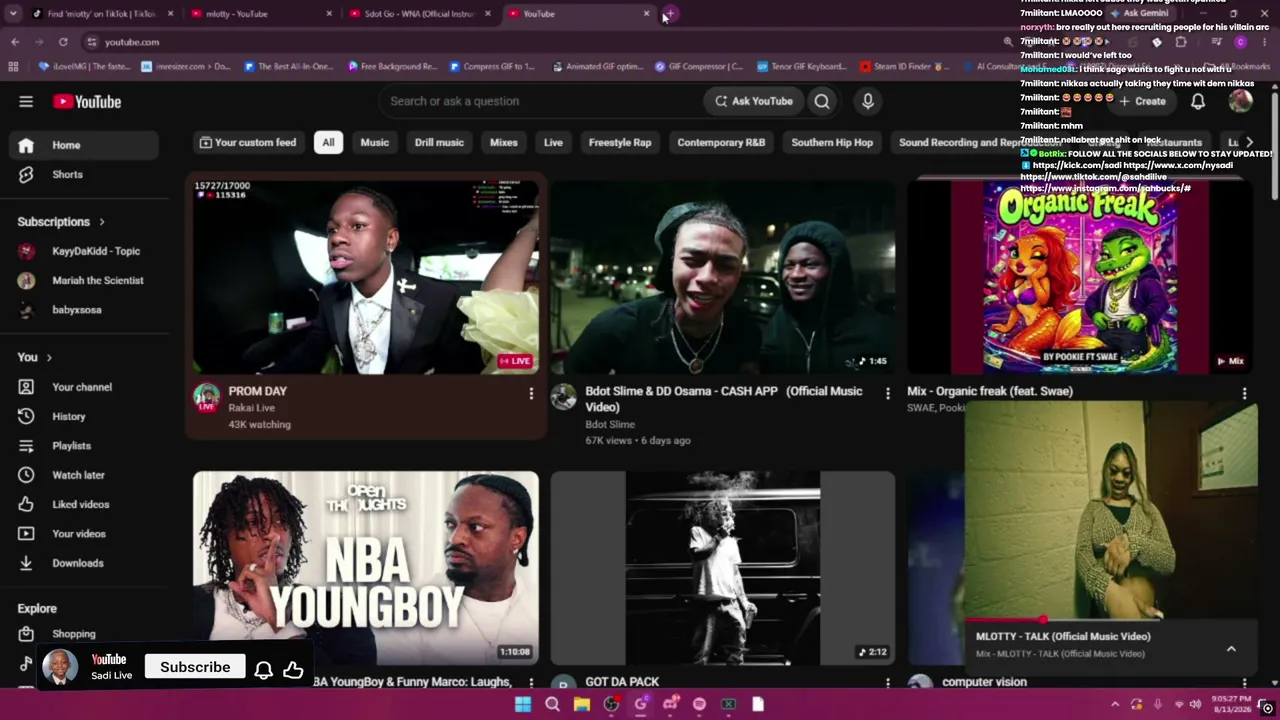Click the Rakai Live channel avatar
Viewport: 1280px width, 720px height.
(x=206, y=397)
